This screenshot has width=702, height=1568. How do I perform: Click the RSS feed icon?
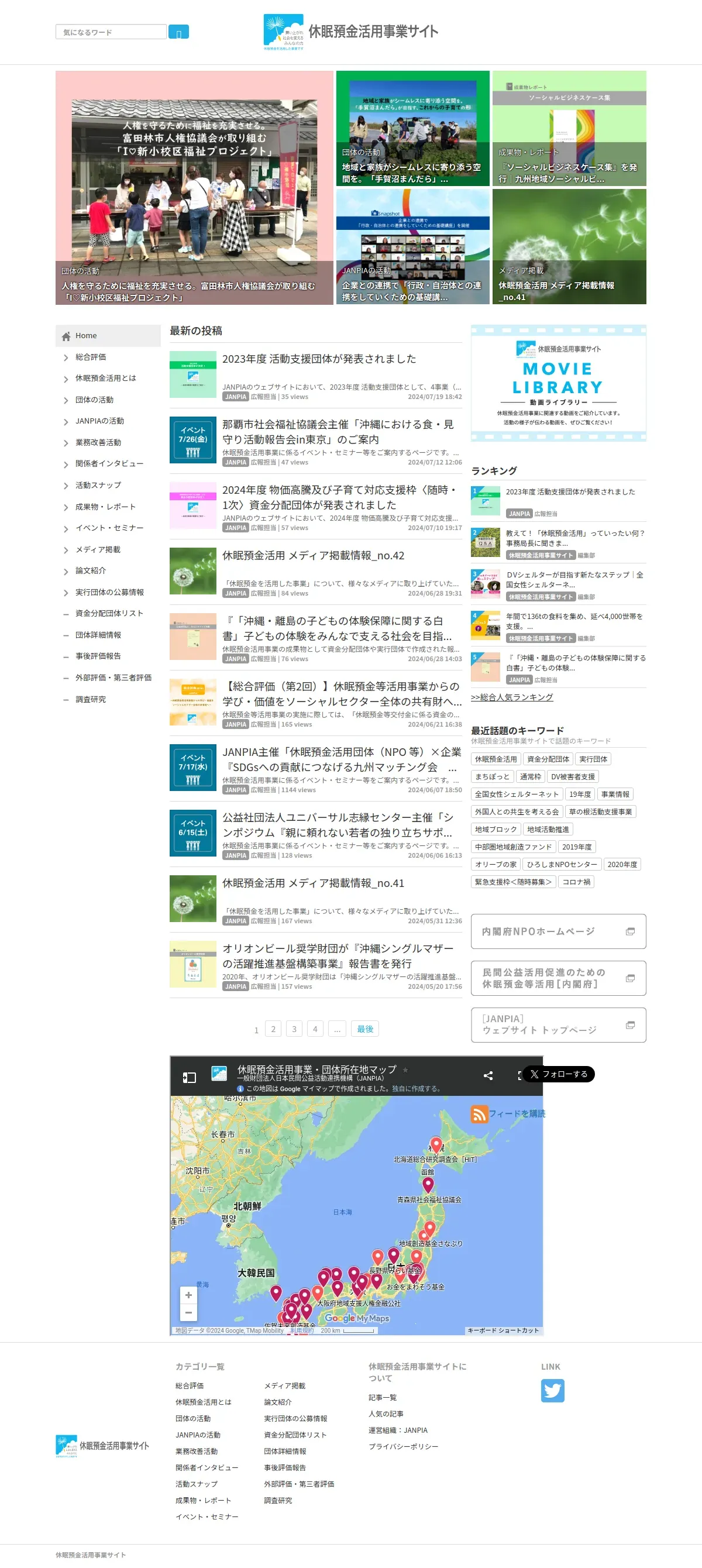(479, 1114)
